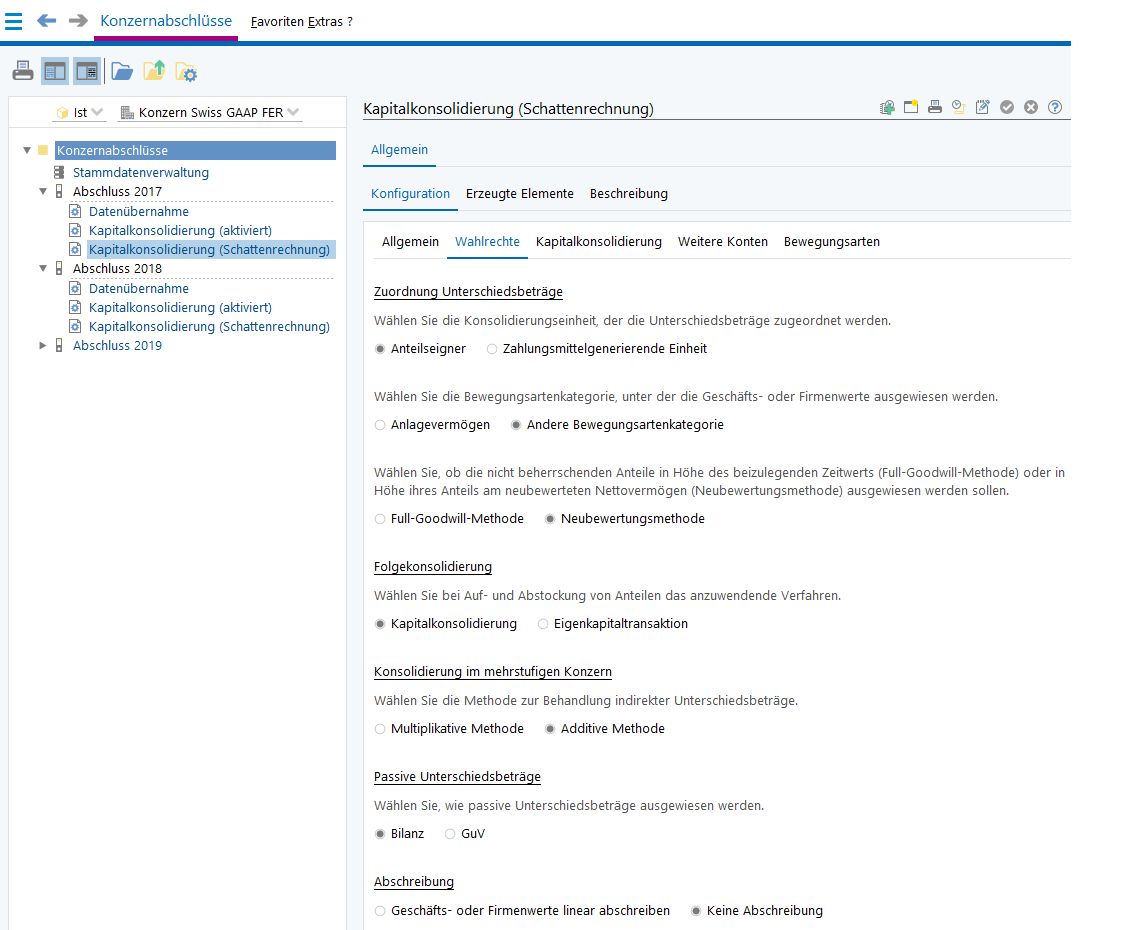Viewport: 1130px width, 930px height.
Task: Select Bilanz radio option
Action: pyautogui.click(x=380, y=834)
